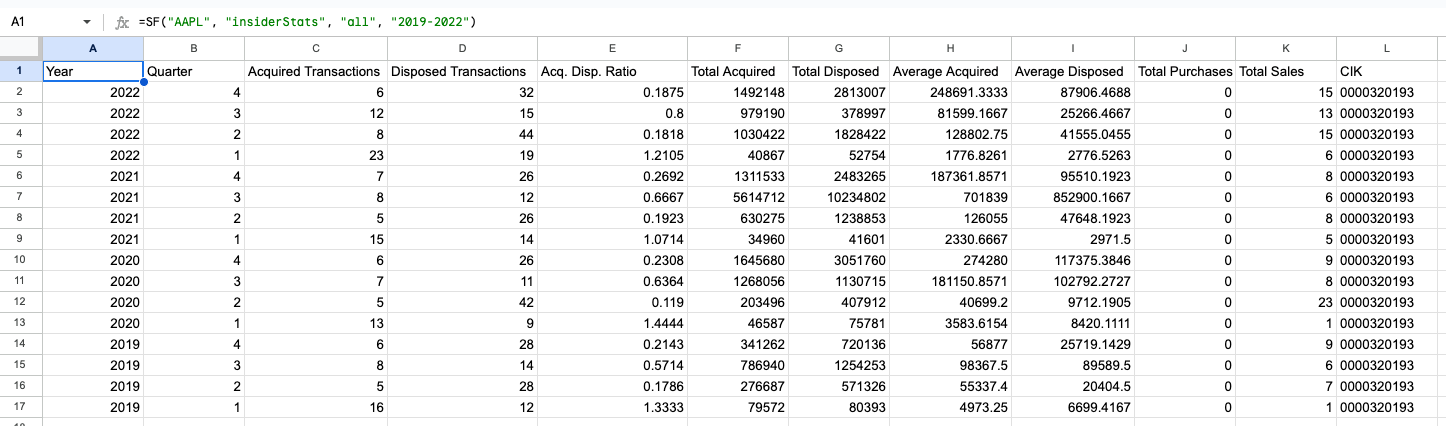Click the ratio cell 0.1875
Viewport: 1446px width, 426px height.
tap(612, 92)
